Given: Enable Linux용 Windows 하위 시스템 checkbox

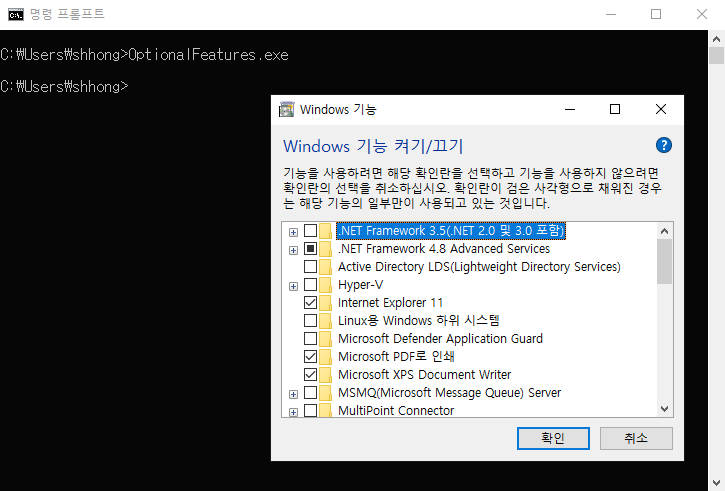Looking at the screenshot, I should click(x=310, y=320).
